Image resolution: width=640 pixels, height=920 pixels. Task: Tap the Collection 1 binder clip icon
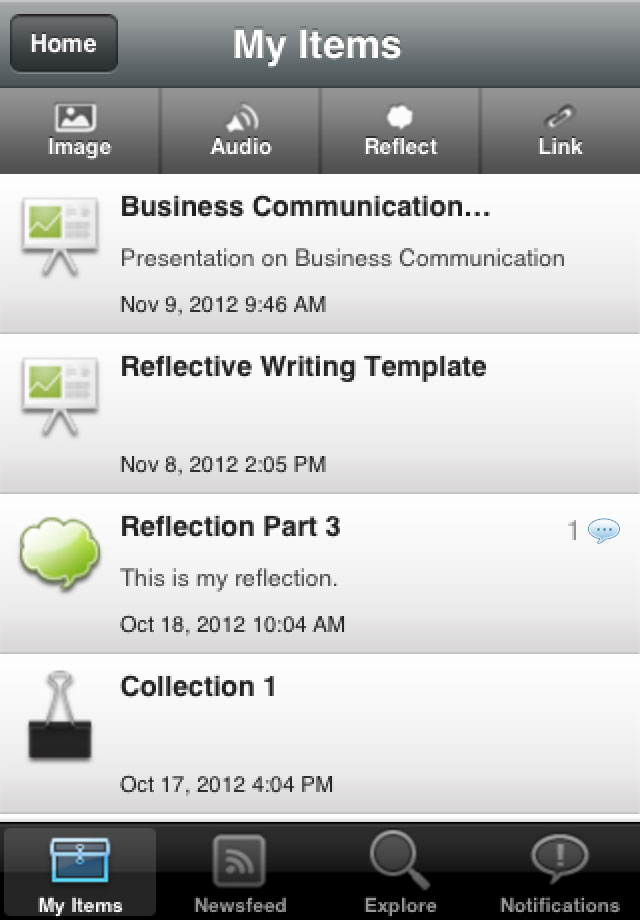60,716
